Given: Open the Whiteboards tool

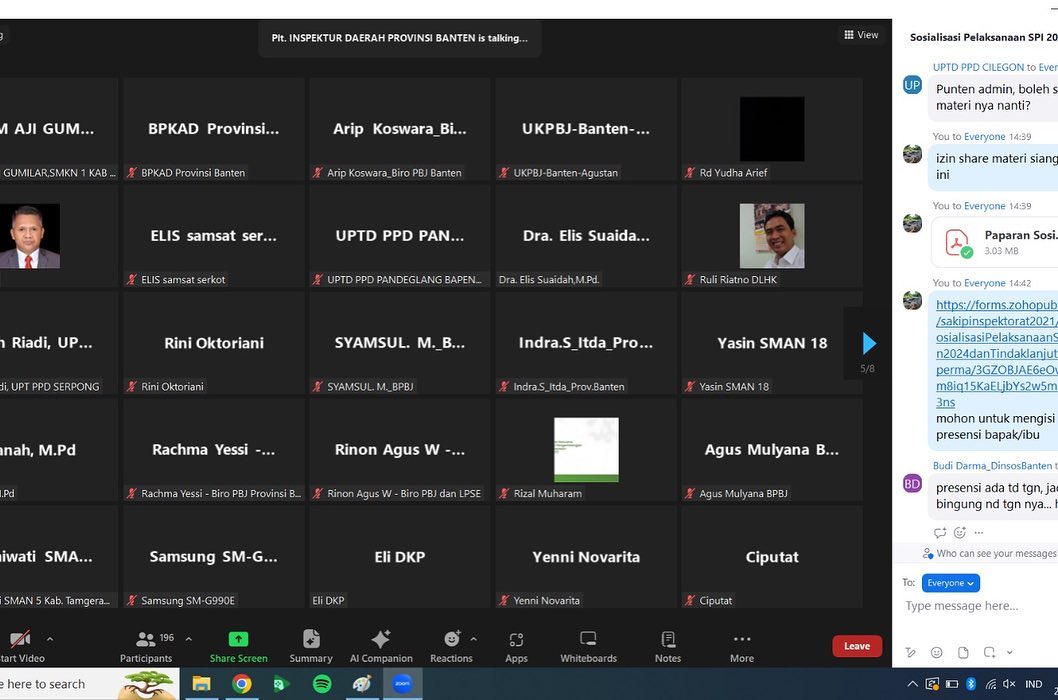Looking at the screenshot, I should (x=588, y=646).
